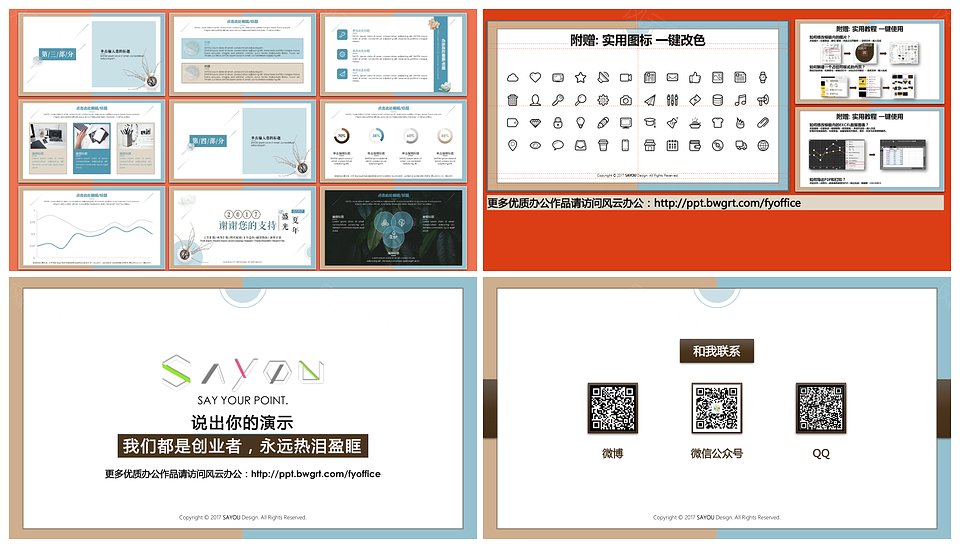Click the delivery truck icon
The height and width of the screenshot is (548, 960).
740,145
